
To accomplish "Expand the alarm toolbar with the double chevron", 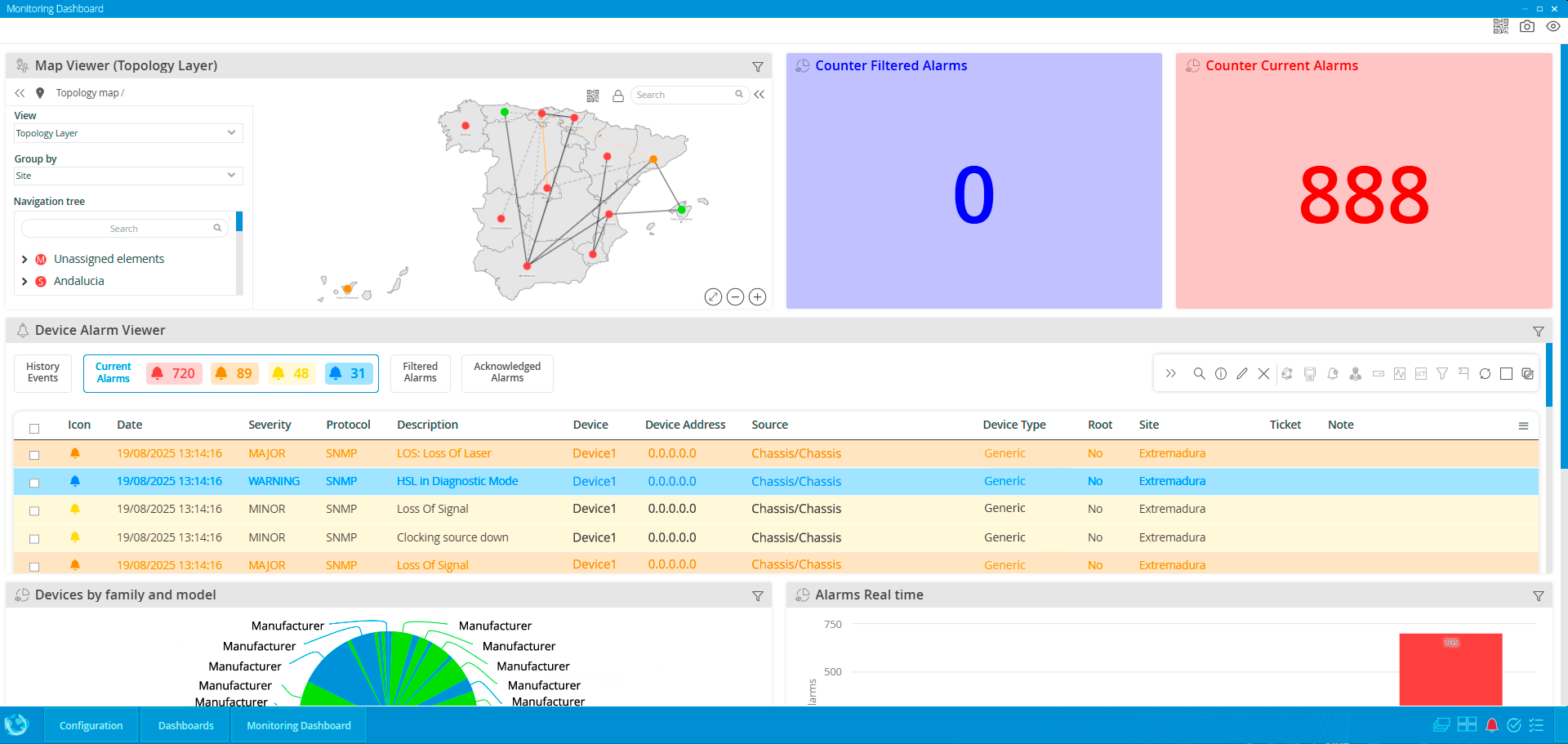I will pyautogui.click(x=1171, y=374).
